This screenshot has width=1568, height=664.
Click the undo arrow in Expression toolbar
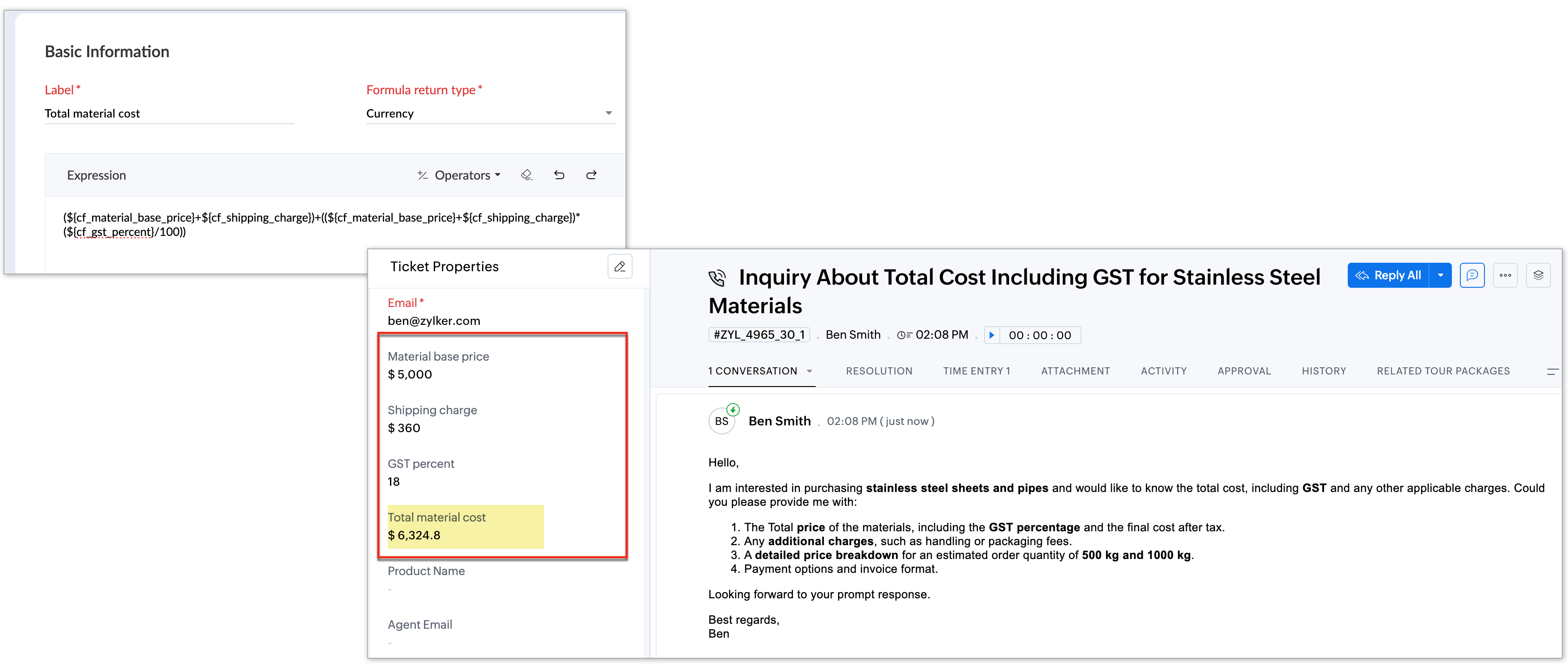point(559,175)
